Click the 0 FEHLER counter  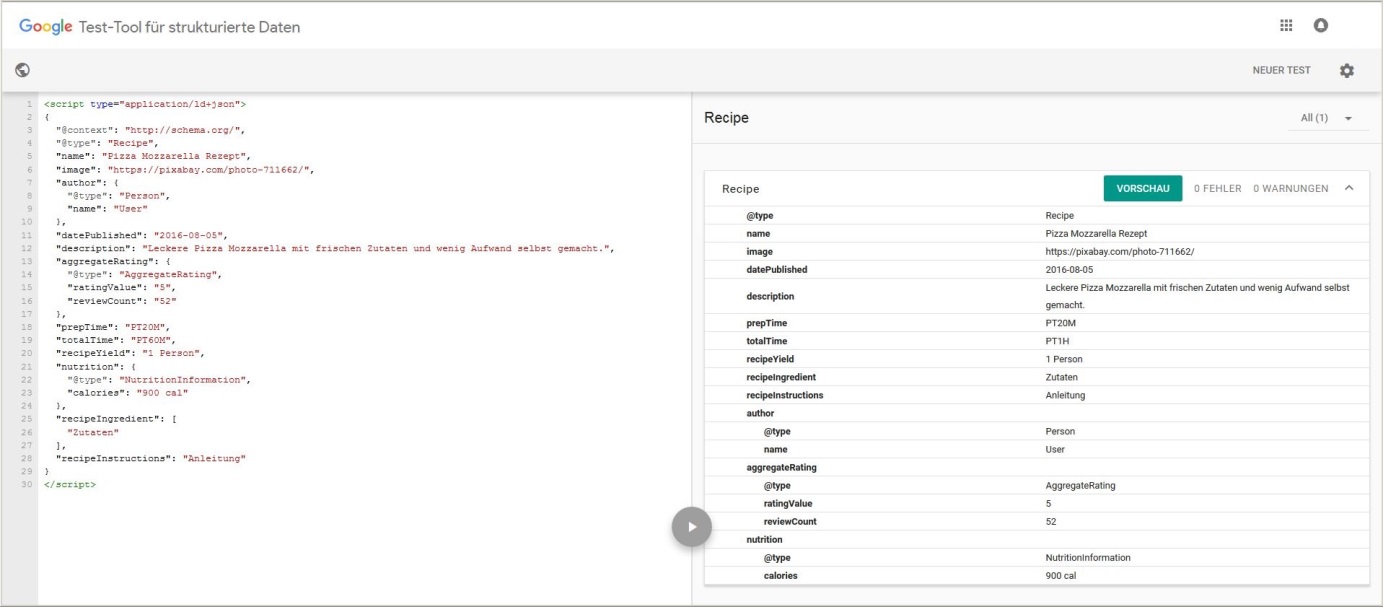pos(1217,188)
